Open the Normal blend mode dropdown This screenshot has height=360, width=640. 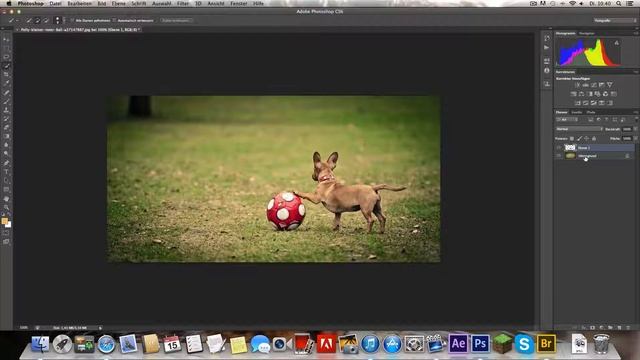[x=579, y=129]
